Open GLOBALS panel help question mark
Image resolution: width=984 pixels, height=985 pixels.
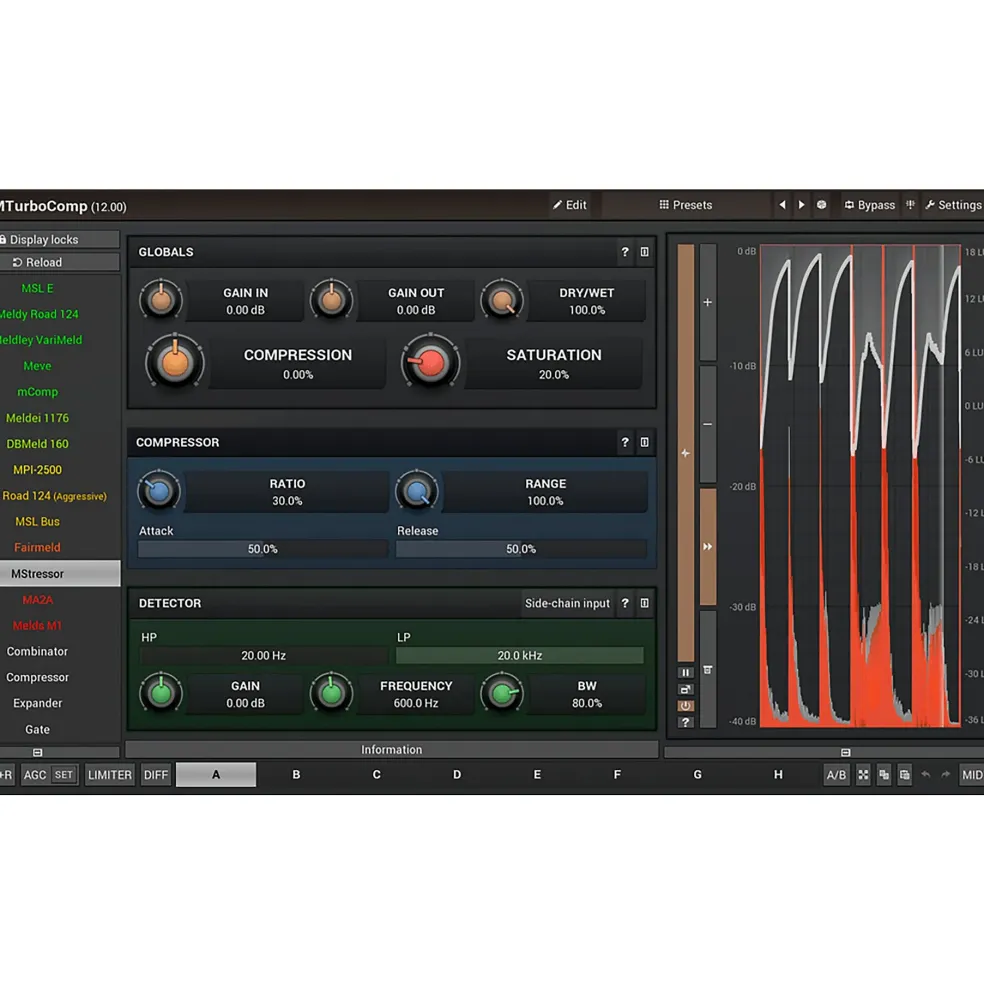(625, 252)
